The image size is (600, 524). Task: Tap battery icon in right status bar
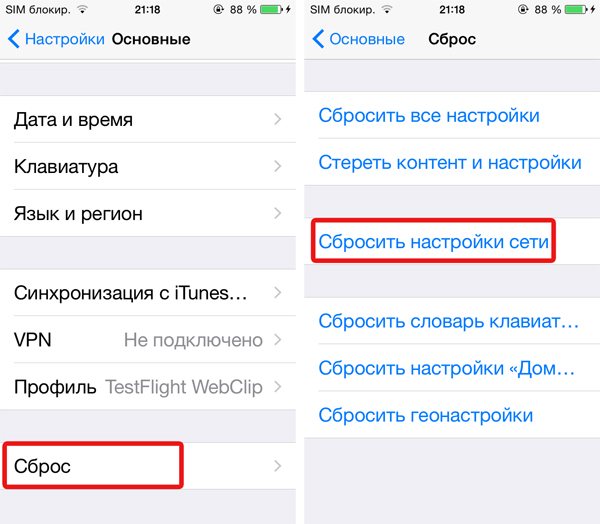[x=576, y=10]
